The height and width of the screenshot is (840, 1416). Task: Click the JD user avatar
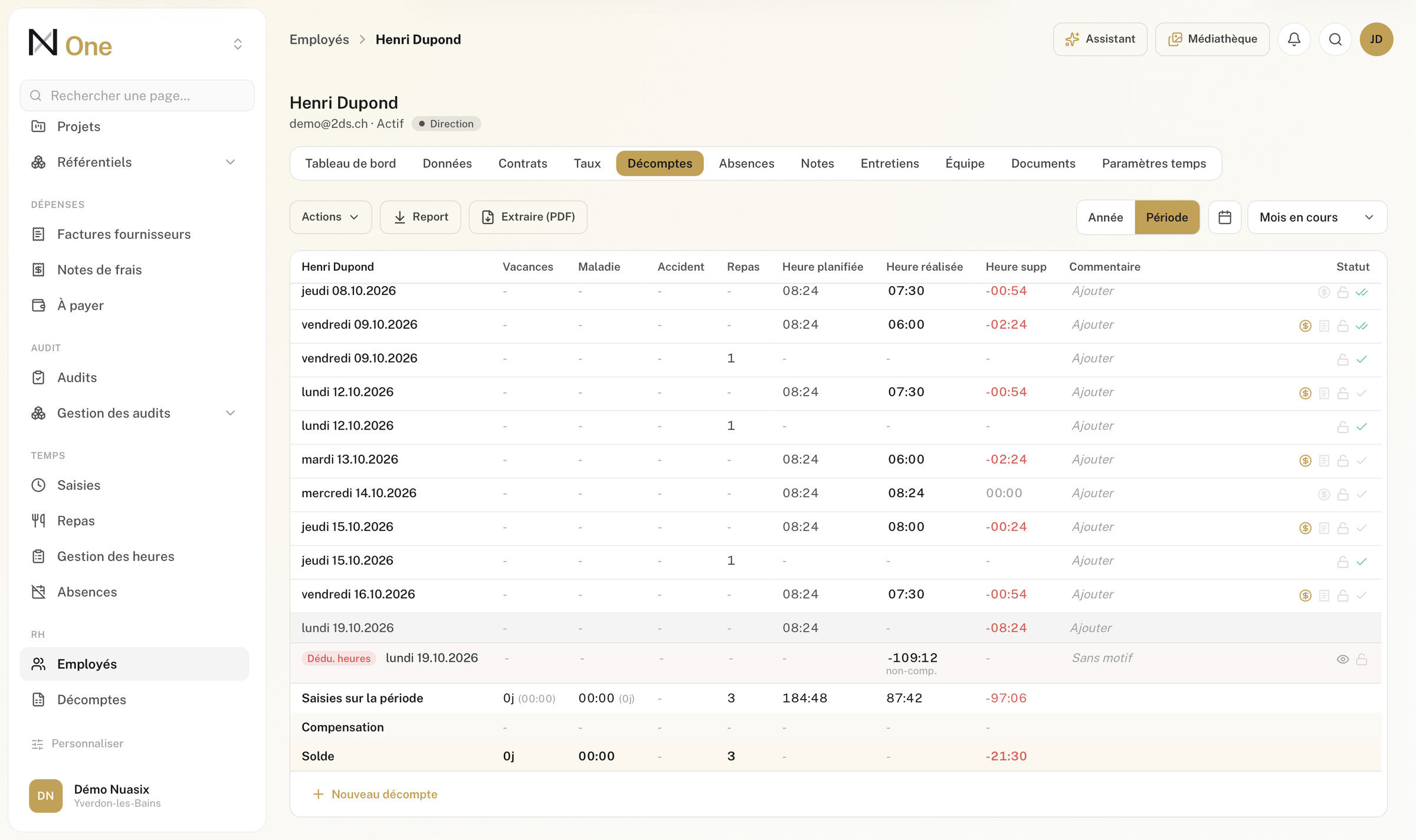pyautogui.click(x=1376, y=40)
